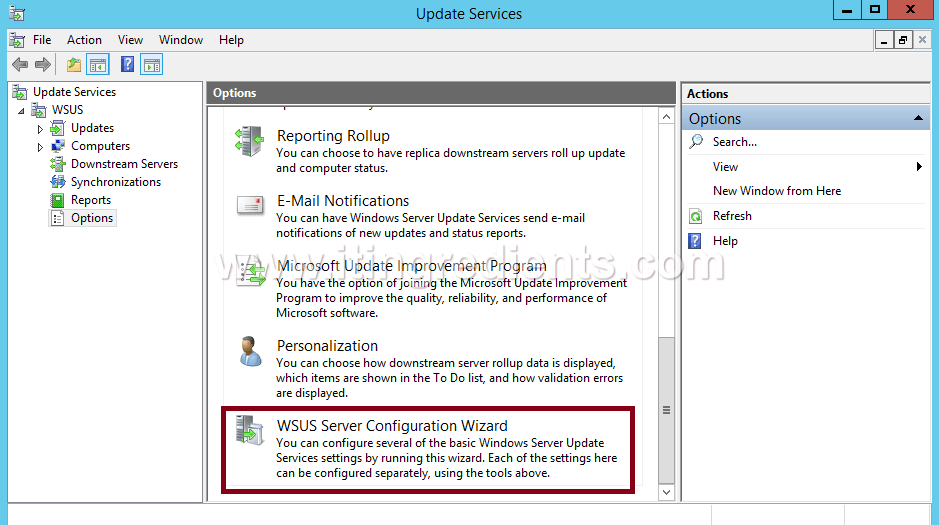Click the Microsoft Update Improvement Program icon

coord(250,272)
